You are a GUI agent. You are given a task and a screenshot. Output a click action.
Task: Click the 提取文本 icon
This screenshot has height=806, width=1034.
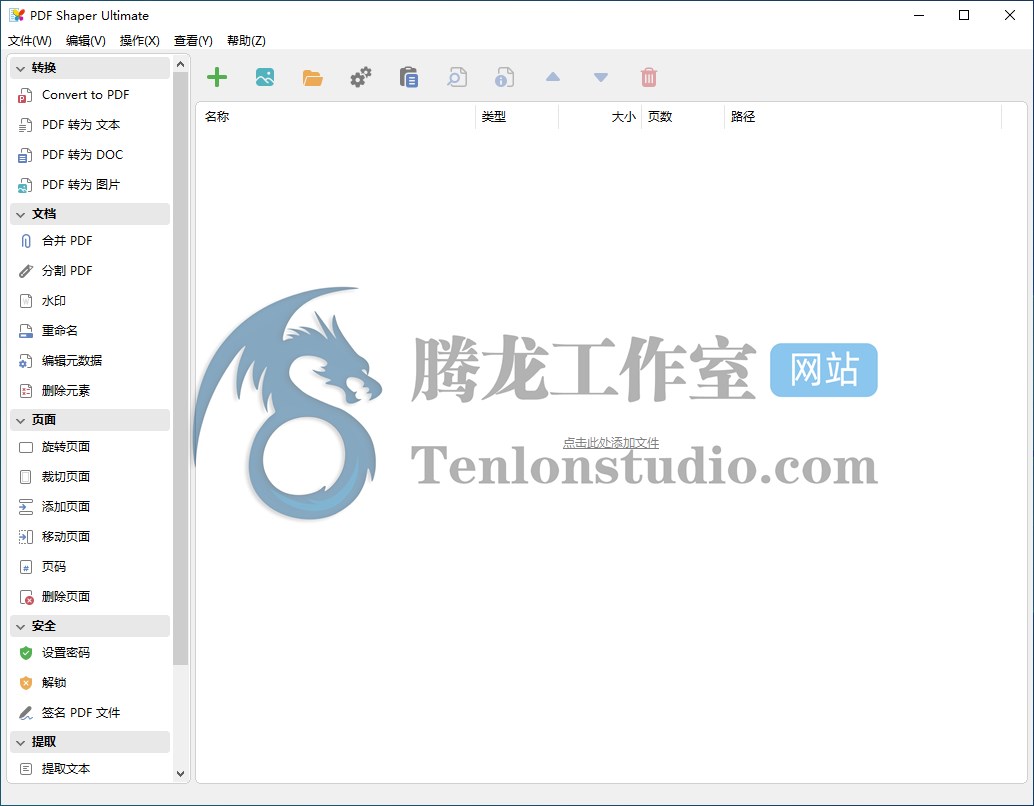tap(26, 769)
